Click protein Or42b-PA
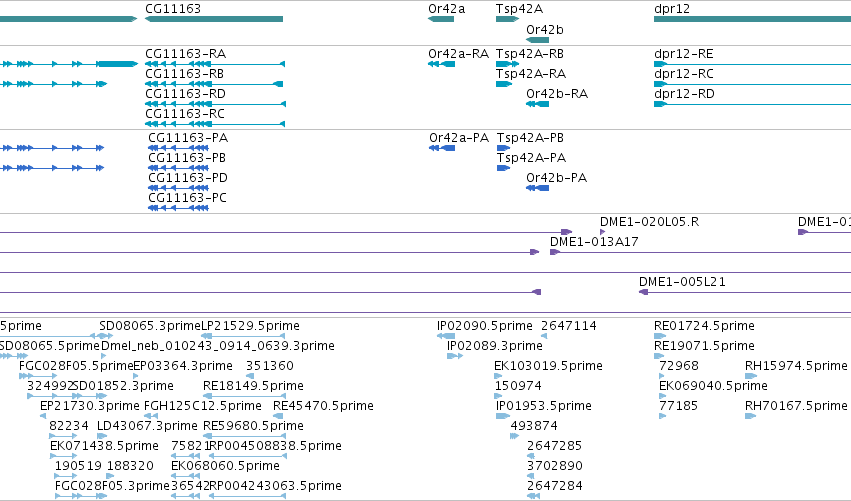The width and height of the screenshot is (851, 501). pyautogui.click(x=556, y=178)
